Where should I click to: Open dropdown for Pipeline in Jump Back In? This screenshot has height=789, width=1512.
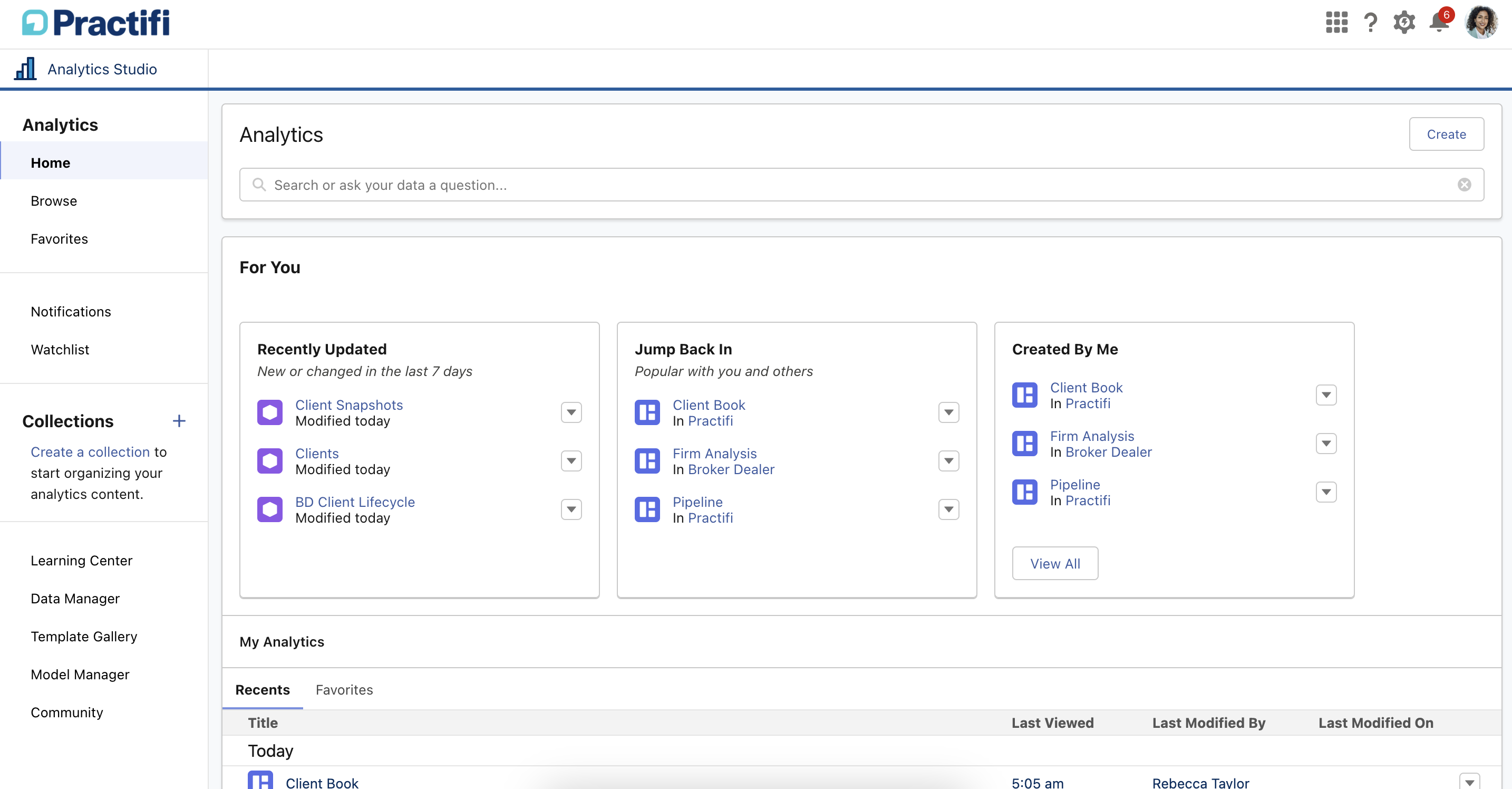948,509
